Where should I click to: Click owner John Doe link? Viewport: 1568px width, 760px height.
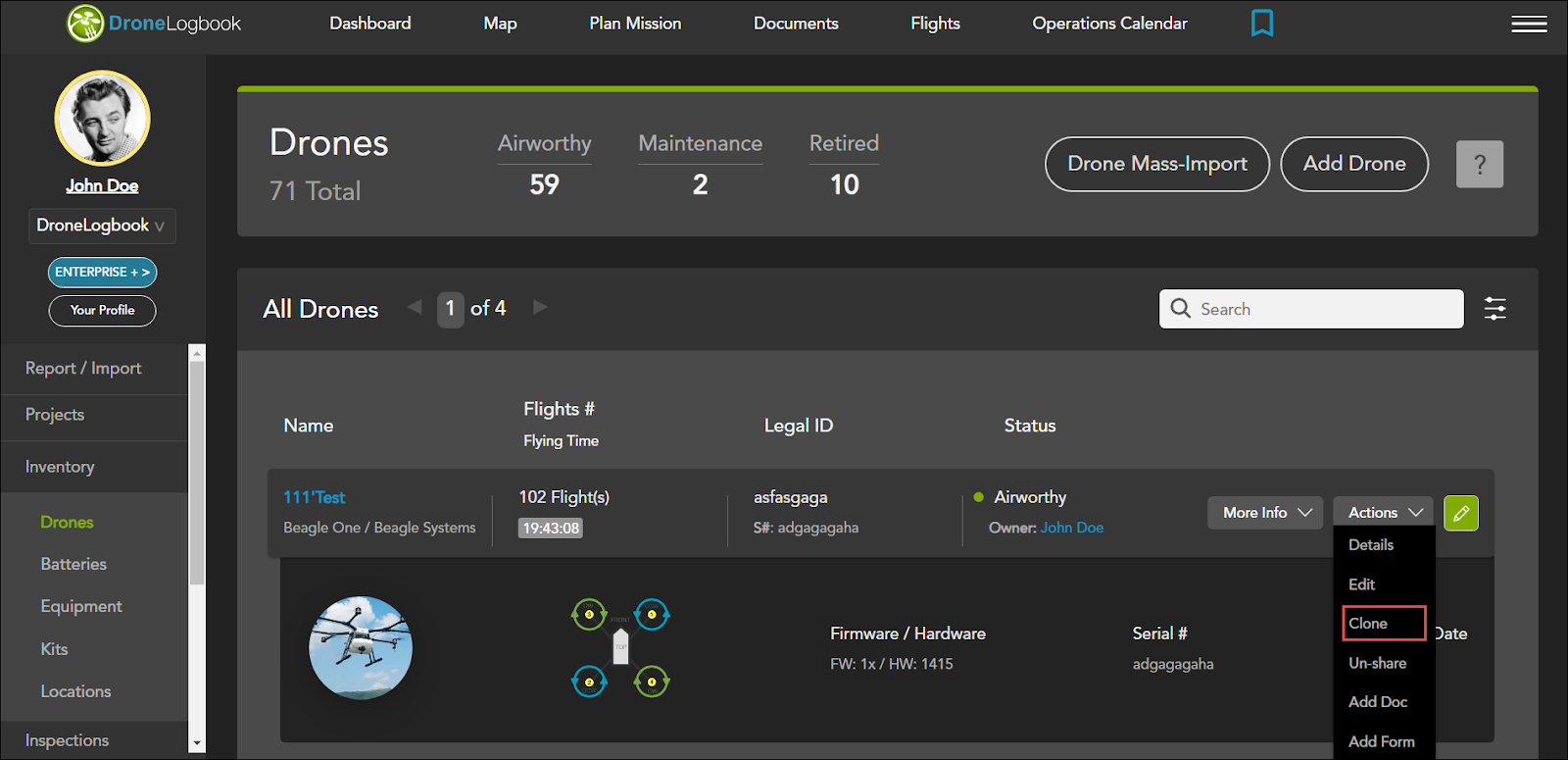pyautogui.click(x=1072, y=528)
